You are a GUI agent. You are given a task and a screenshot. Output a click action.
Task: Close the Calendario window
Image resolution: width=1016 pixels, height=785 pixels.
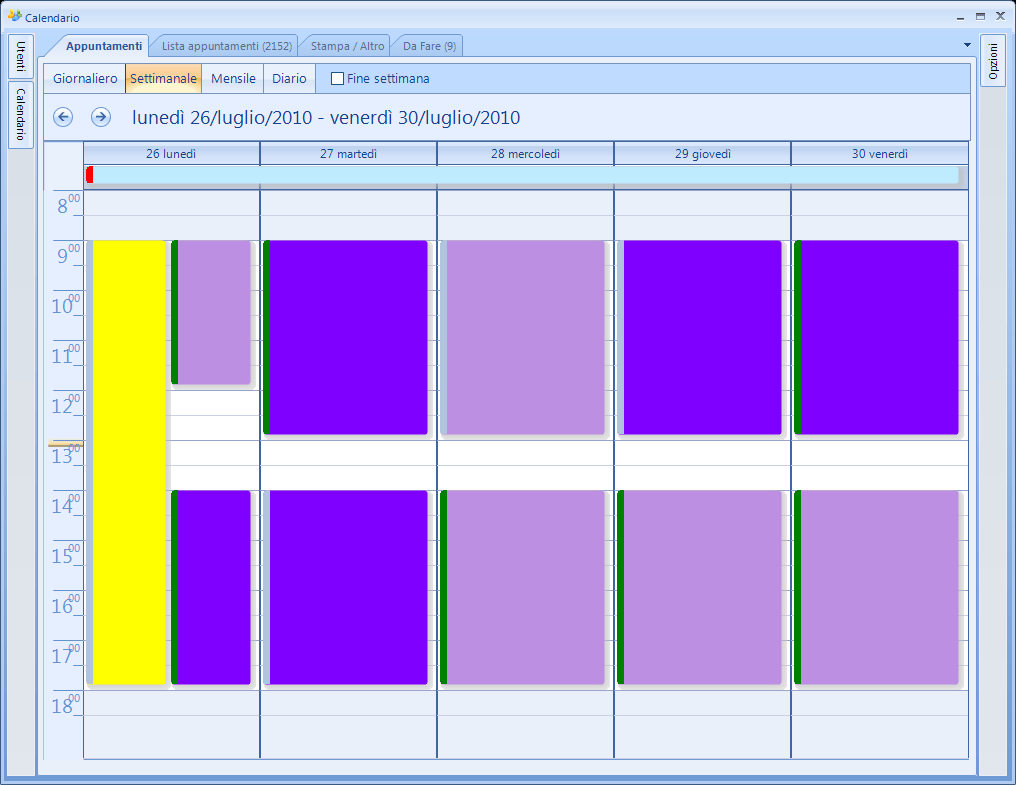click(x=1000, y=16)
